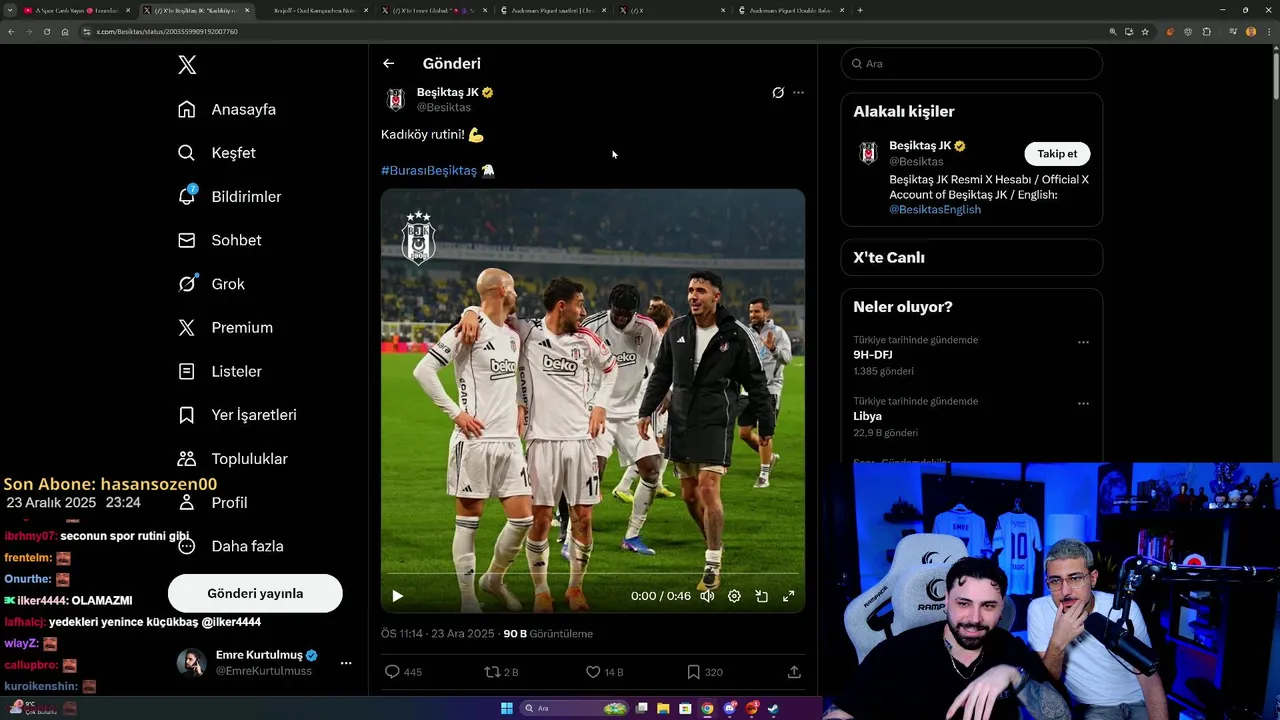Click the browser back button
This screenshot has width=1280, height=720.
click(11, 32)
